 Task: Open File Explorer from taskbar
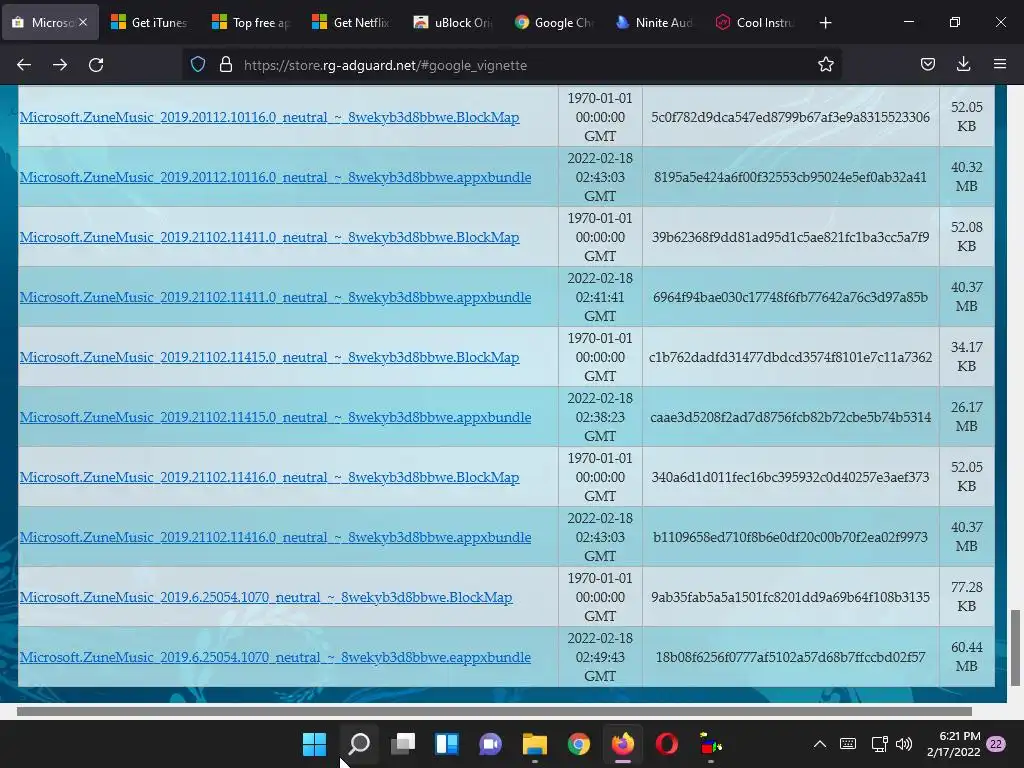tap(534, 744)
